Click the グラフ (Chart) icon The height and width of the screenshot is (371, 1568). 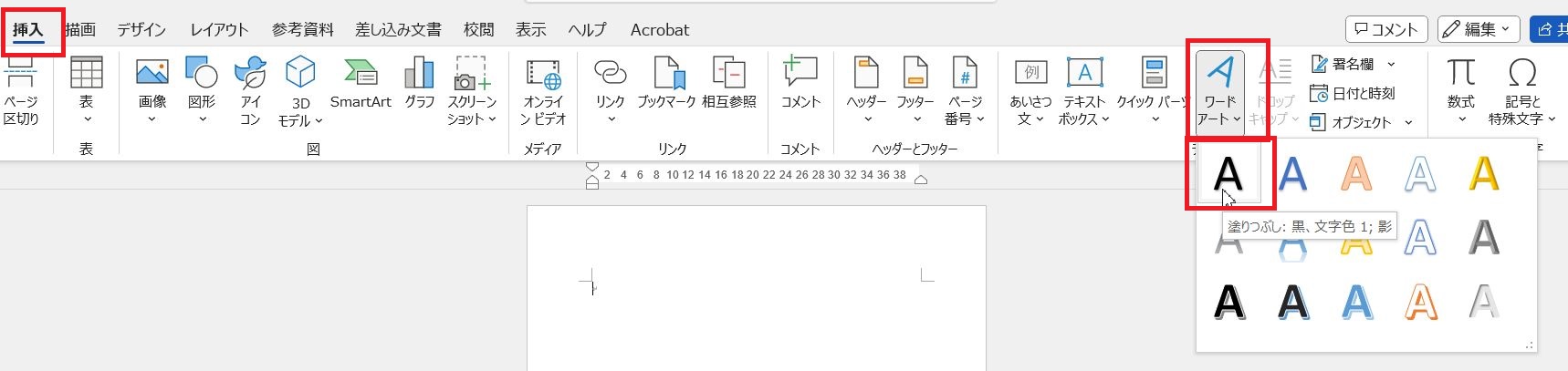(x=419, y=72)
